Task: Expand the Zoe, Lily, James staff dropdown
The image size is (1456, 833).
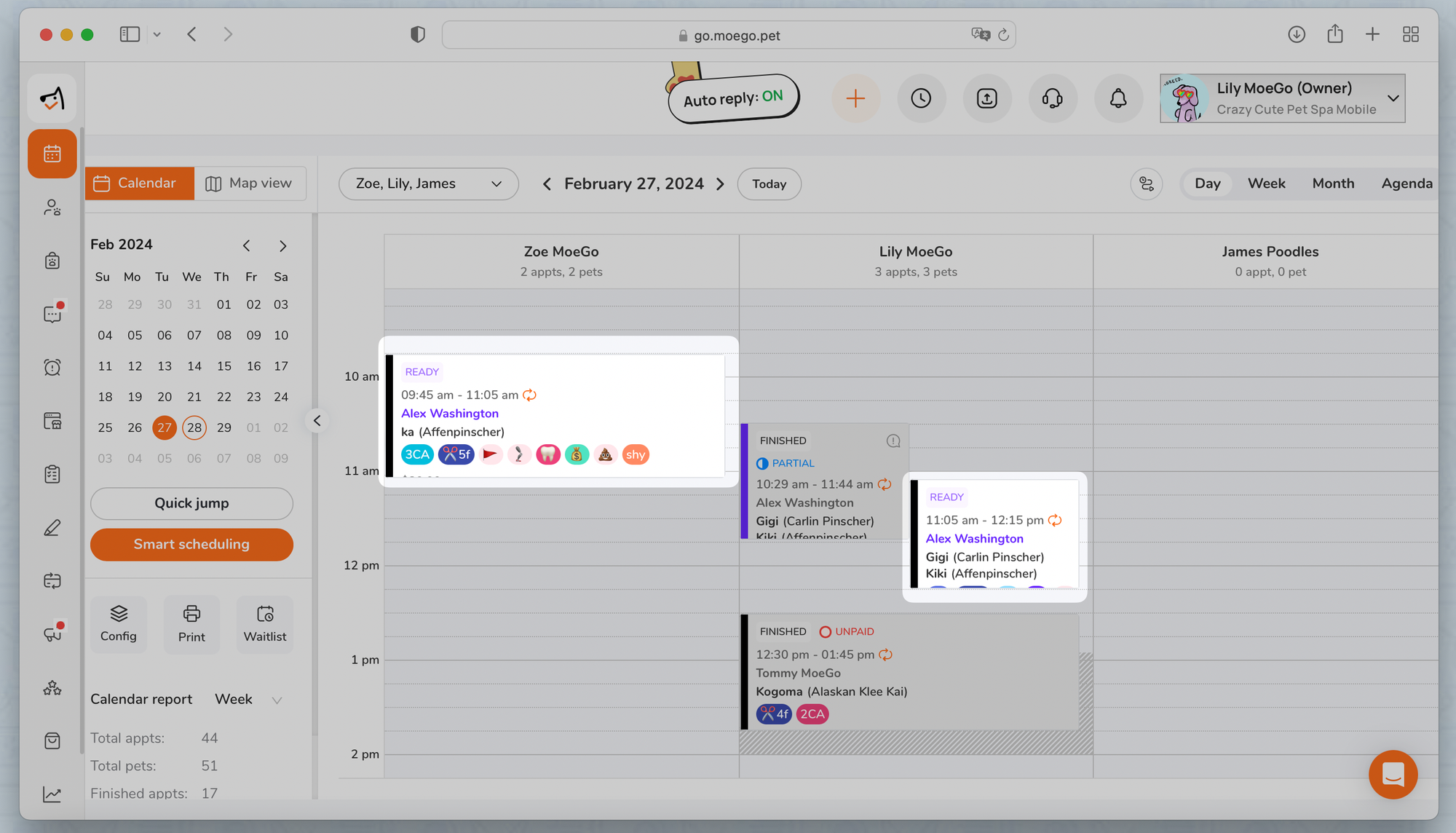Action: (428, 183)
